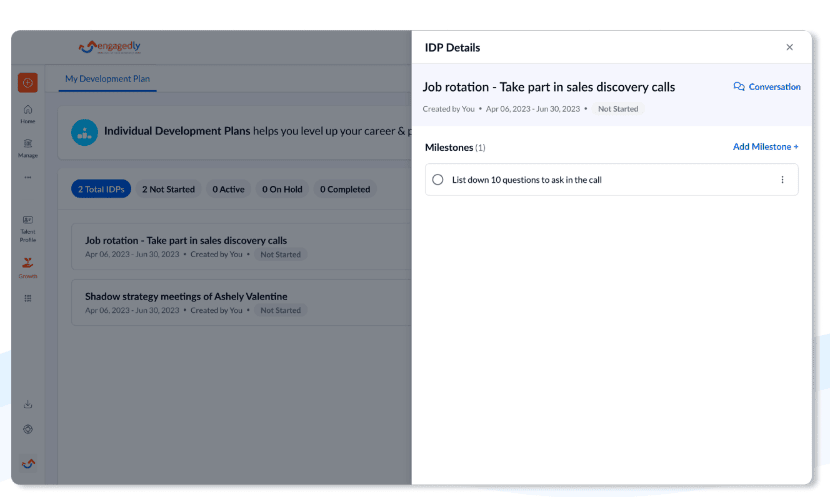Click Not Started badge on Shadow strategy card
The height and width of the screenshot is (497, 830).
tap(281, 310)
